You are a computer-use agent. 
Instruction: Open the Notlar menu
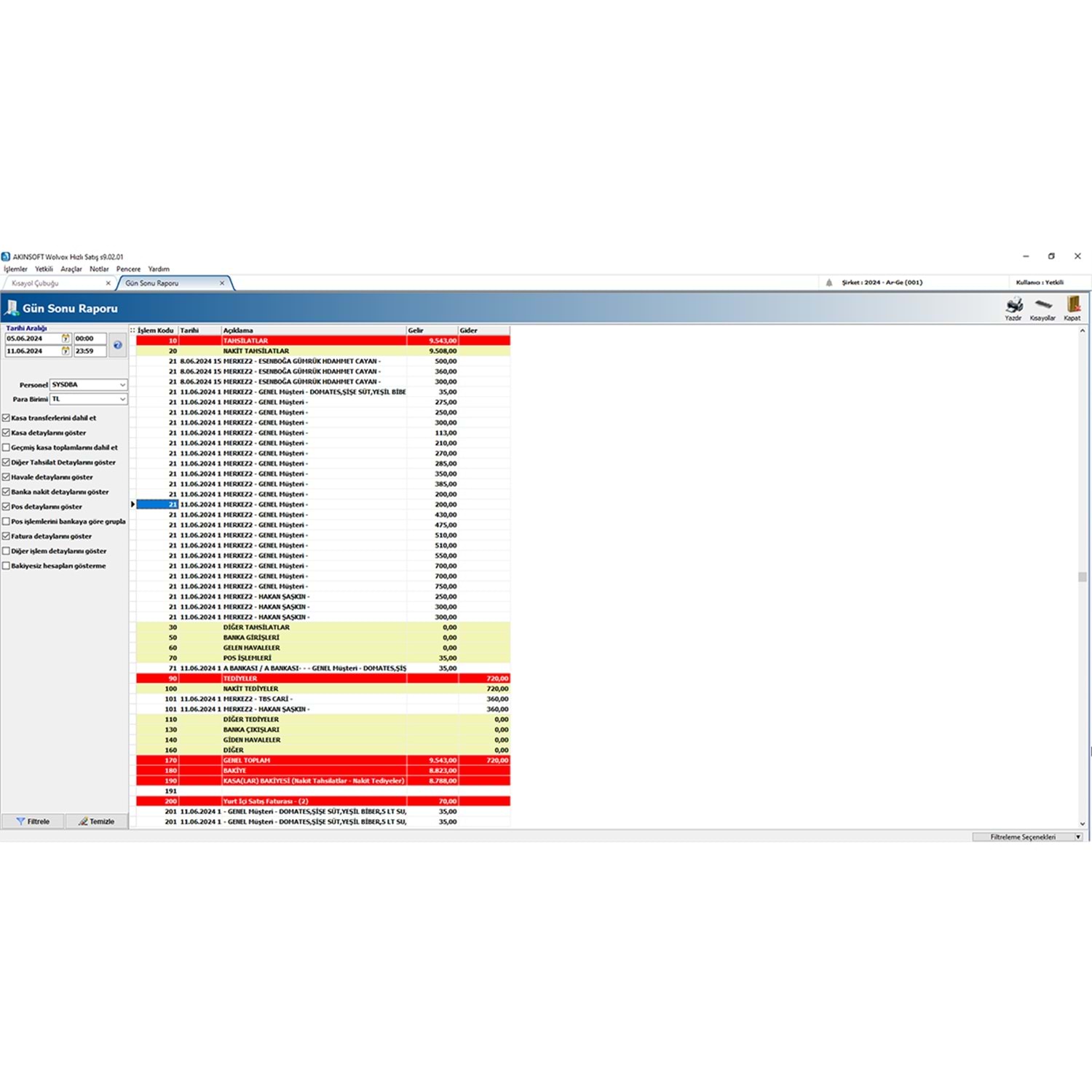coord(99,269)
